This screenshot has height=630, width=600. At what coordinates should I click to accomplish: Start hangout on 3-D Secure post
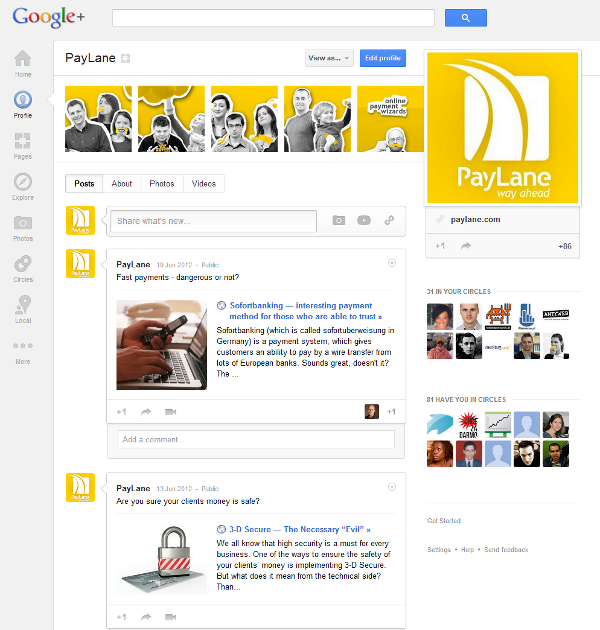coord(170,617)
